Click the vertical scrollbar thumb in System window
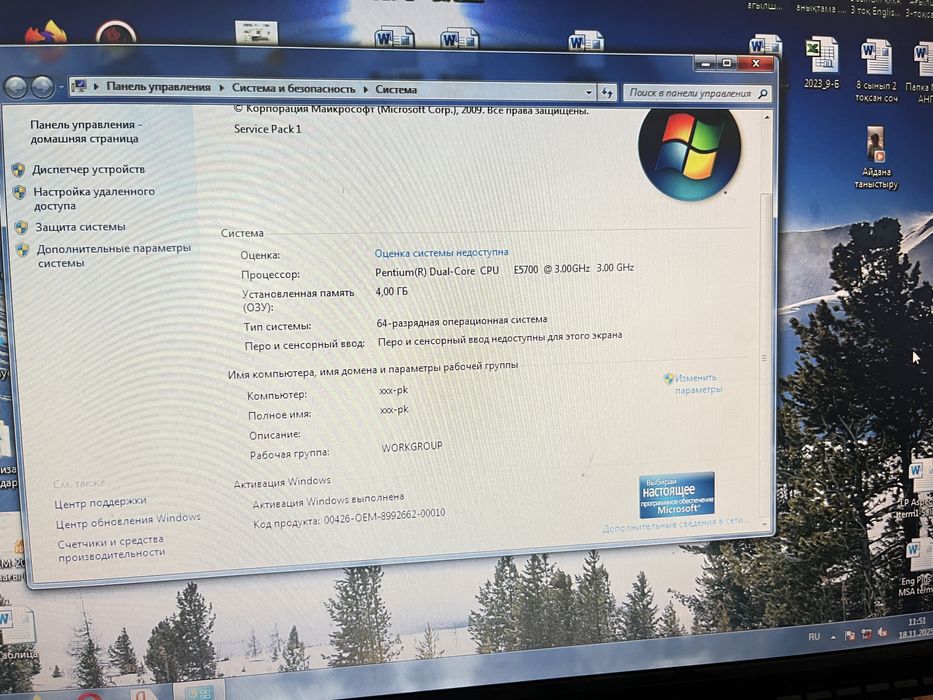The image size is (933, 700). 766,357
